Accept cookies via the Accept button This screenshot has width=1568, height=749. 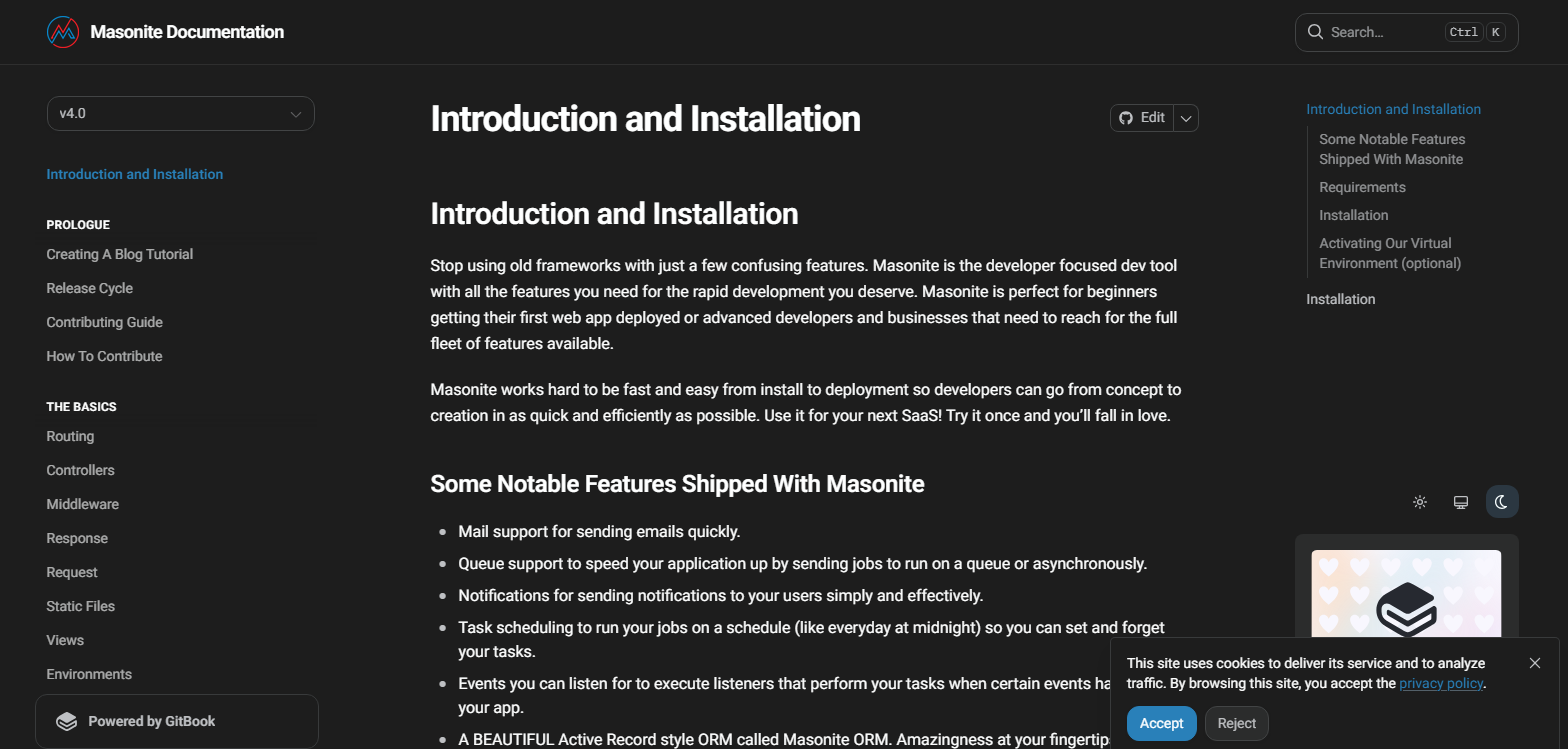click(x=1160, y=723)
